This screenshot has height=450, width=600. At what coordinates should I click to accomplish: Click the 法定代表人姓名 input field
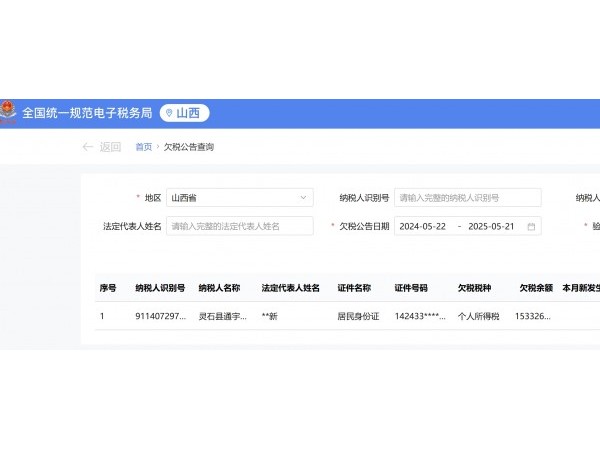click(239, 226)
